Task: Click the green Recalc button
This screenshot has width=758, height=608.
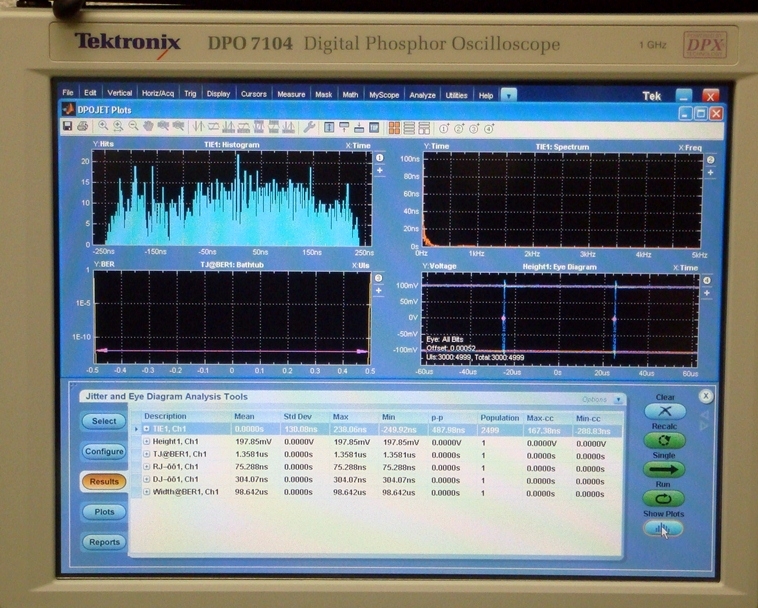Action: click(x=664, y=440)
